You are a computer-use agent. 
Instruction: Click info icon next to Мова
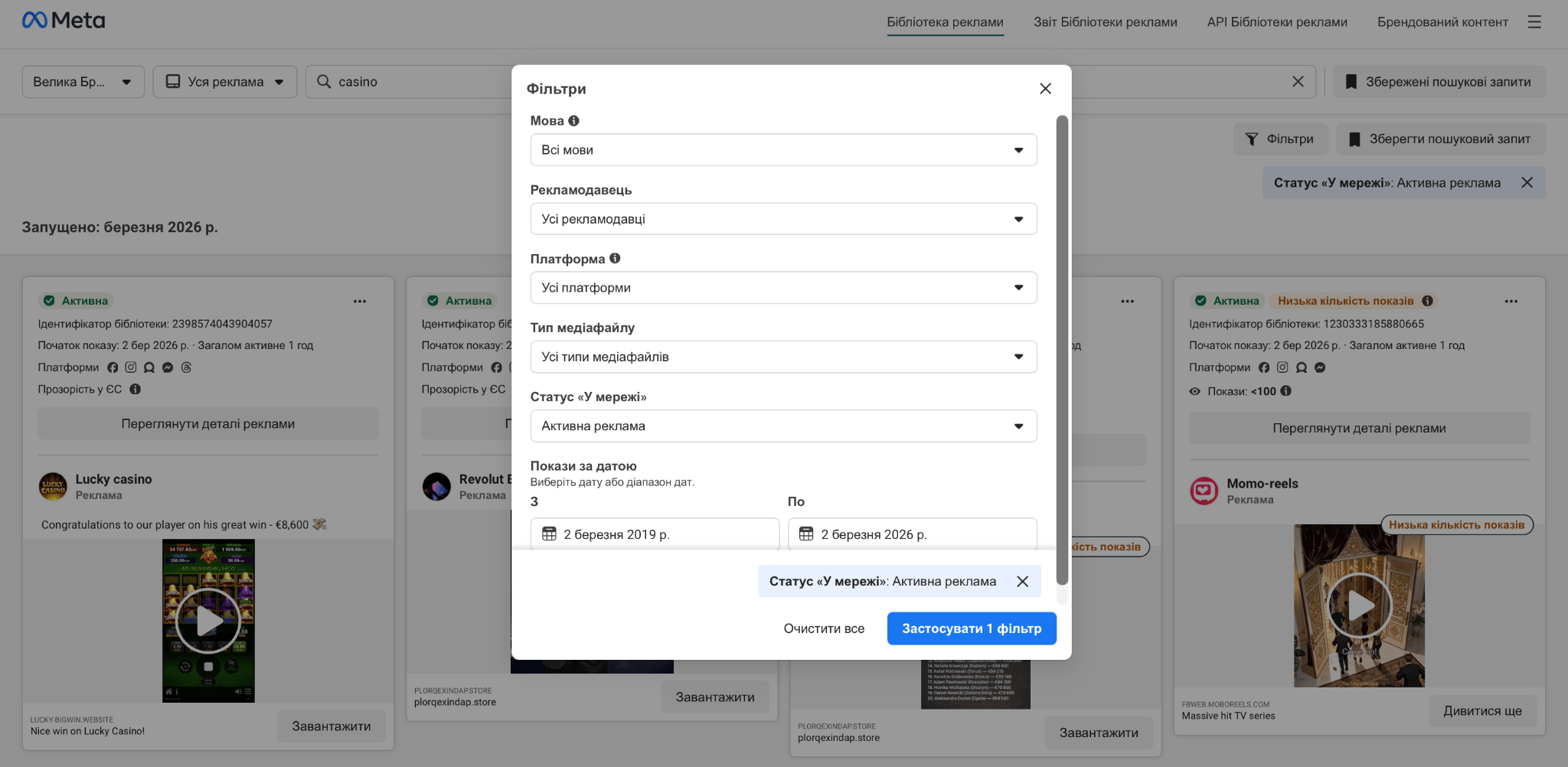(573, 121)
